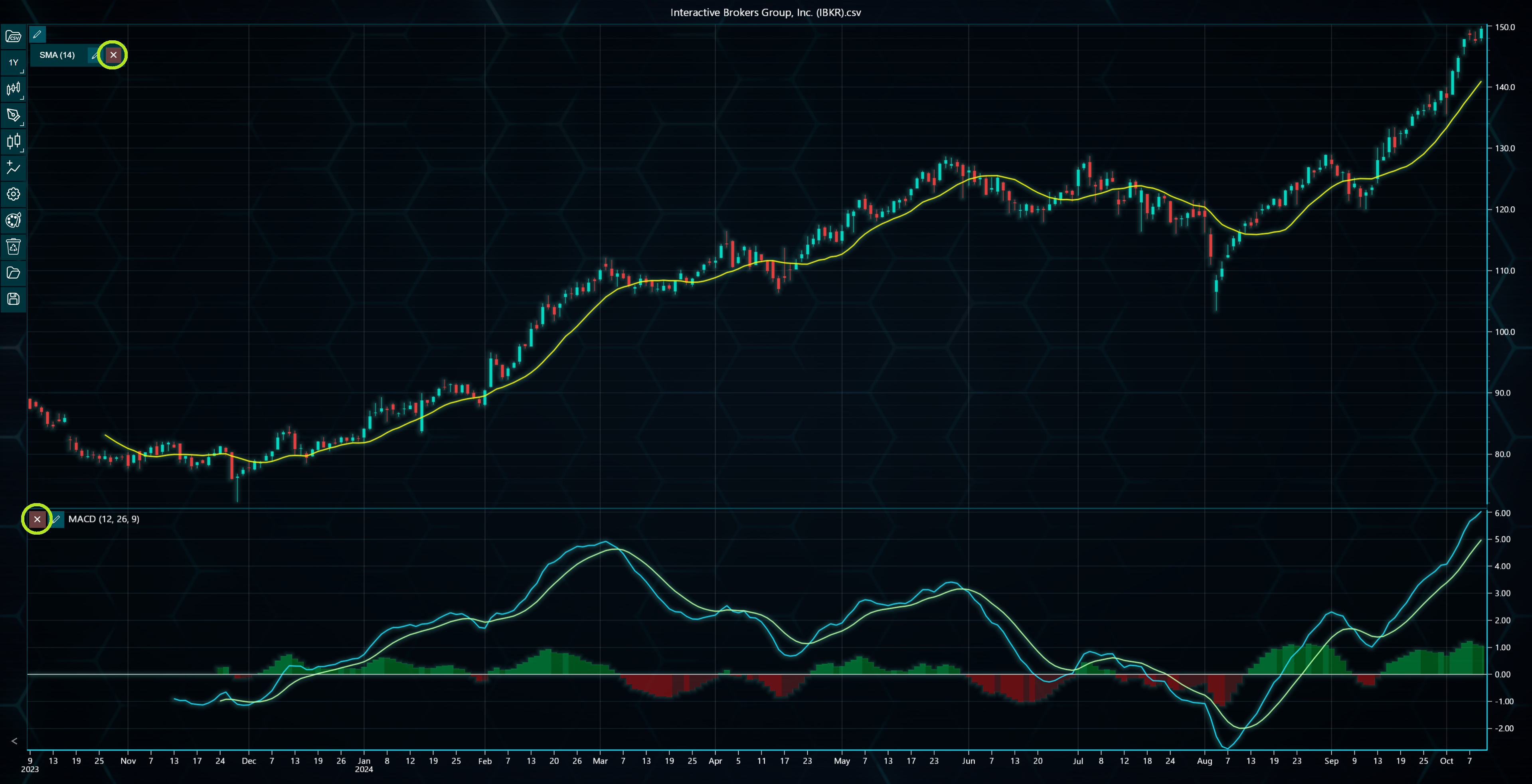Remove the MACD indicator panel

pos(37,519)
